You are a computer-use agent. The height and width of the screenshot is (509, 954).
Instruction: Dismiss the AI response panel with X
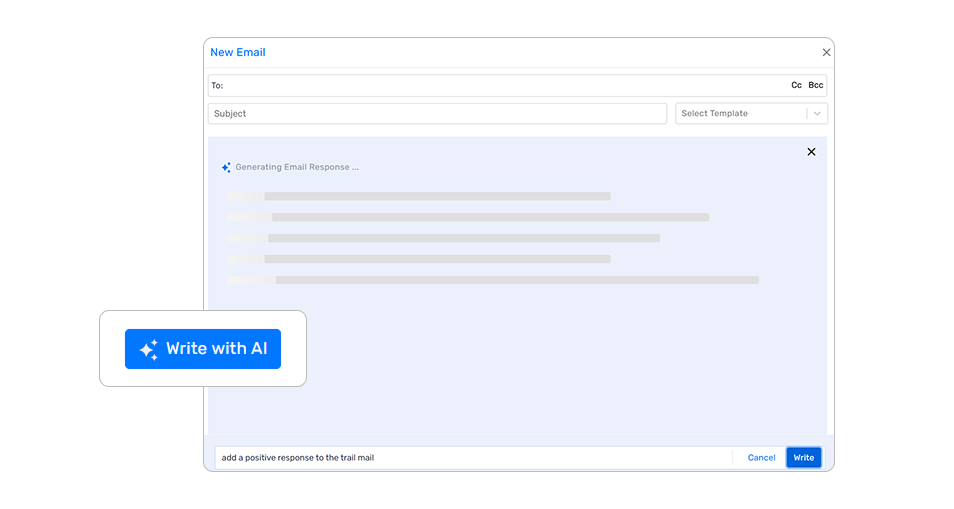pyautogui.click(x=811, y=152)
